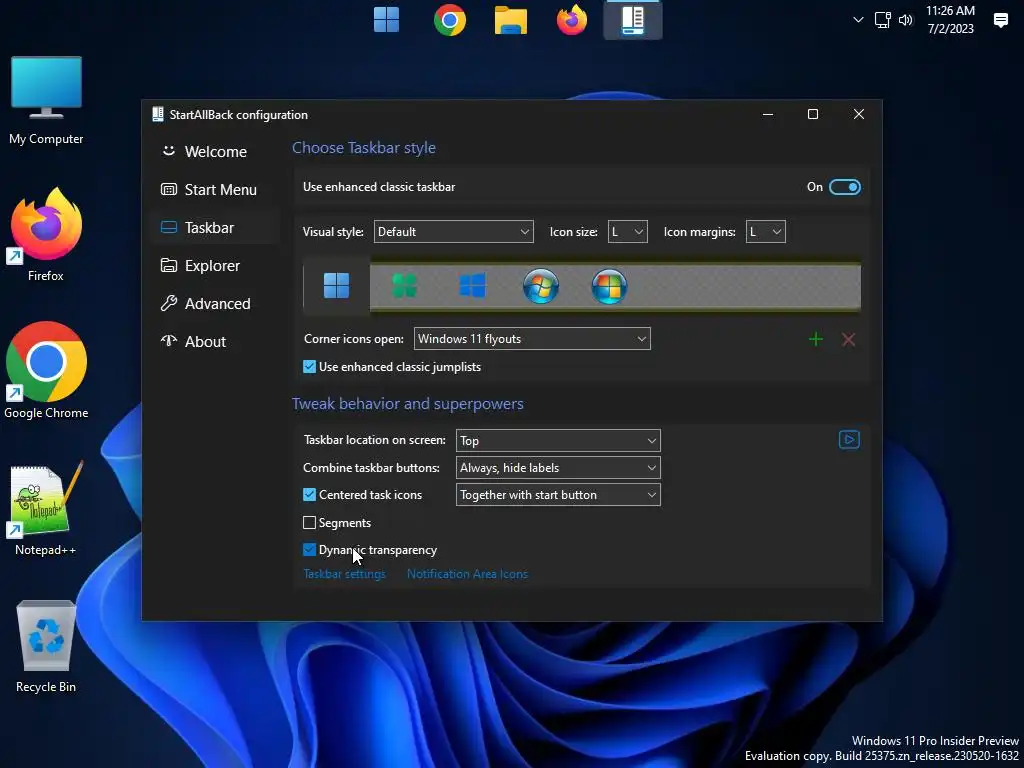
Task: Click the red X remove icon
Action: 848,339
